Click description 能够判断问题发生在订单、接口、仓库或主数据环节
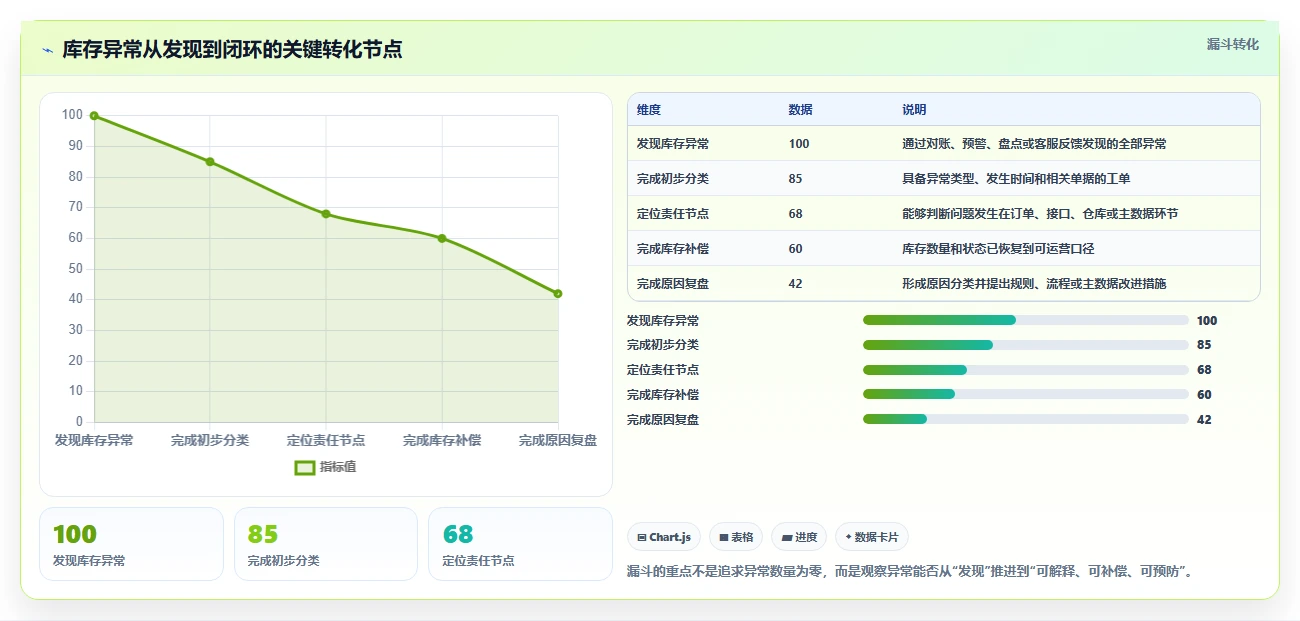Image resolution: width=1300 pixels, height=621 pixels. (1040, 214)
